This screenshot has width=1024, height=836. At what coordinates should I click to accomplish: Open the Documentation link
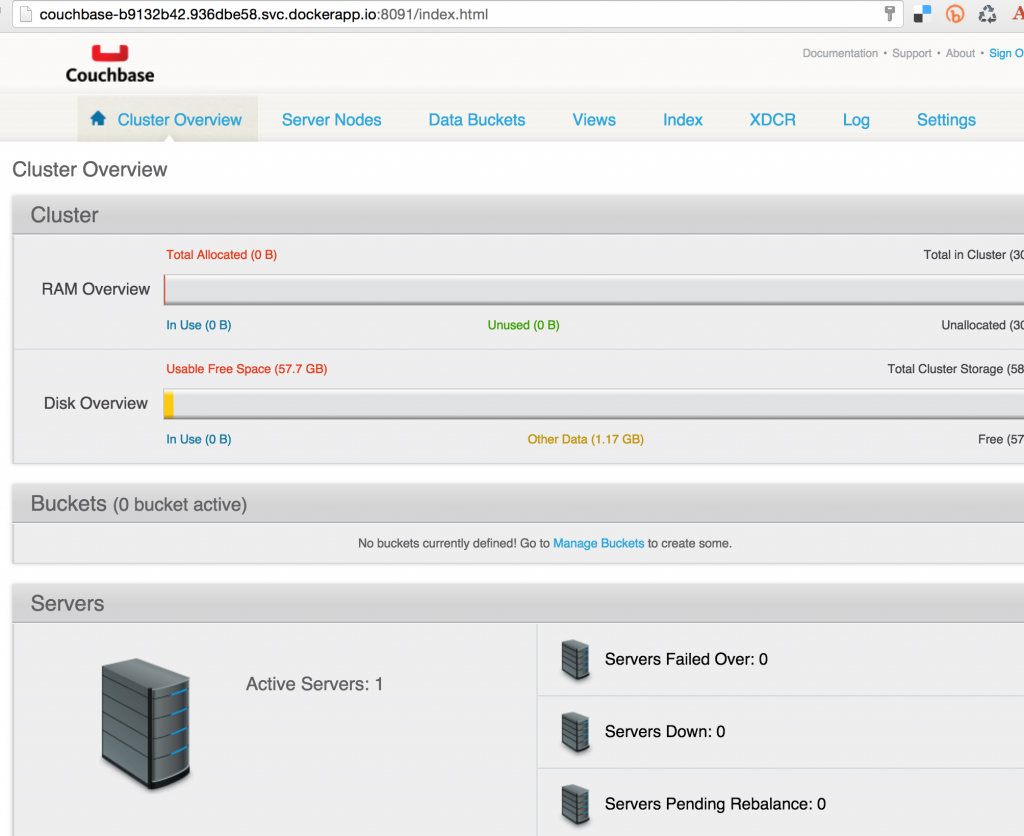pyautogui.click(x=840, y=54)
